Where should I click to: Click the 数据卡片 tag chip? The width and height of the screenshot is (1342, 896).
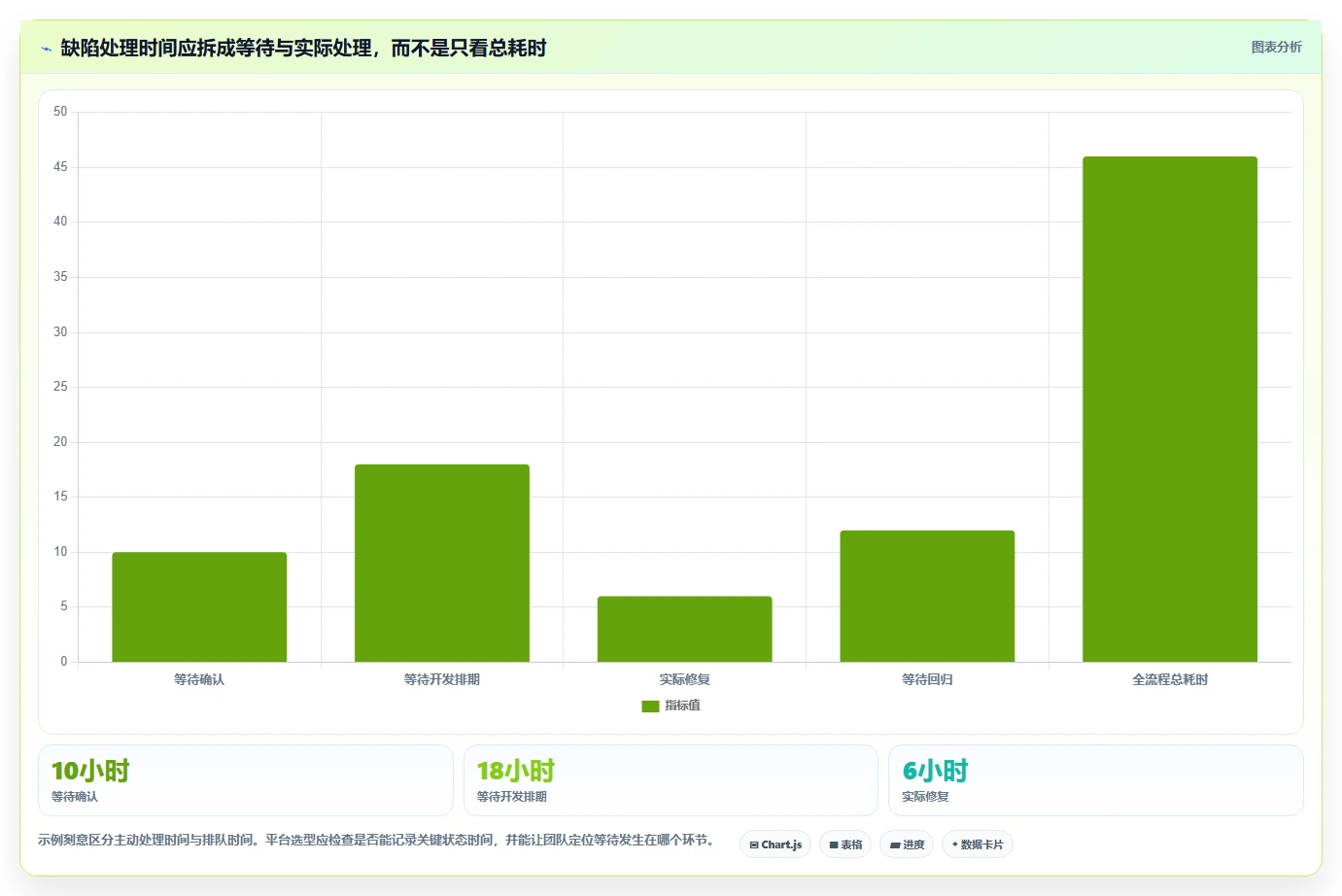978,844
